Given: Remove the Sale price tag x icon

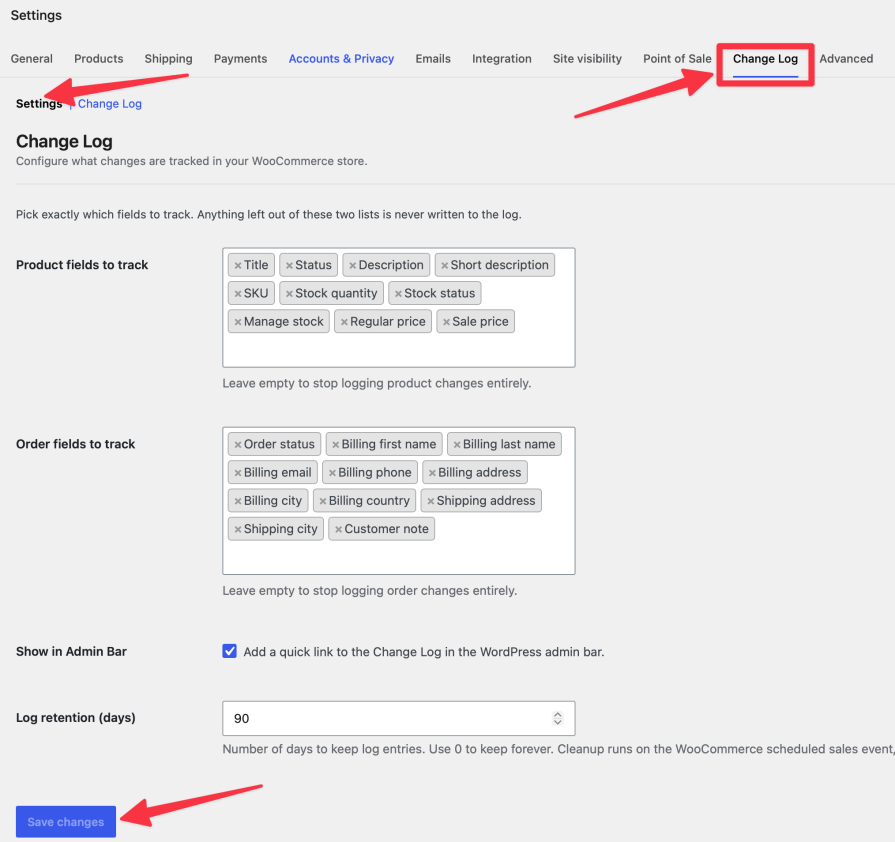Looking at the screenshot, I should tap(446, 322).
